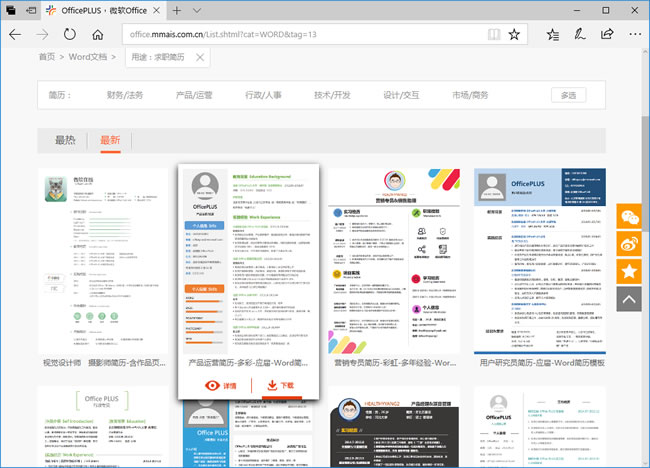Screen dimensions: 650x468
Task: Filter resumes by 市场/商务
Action: point(470,95)
